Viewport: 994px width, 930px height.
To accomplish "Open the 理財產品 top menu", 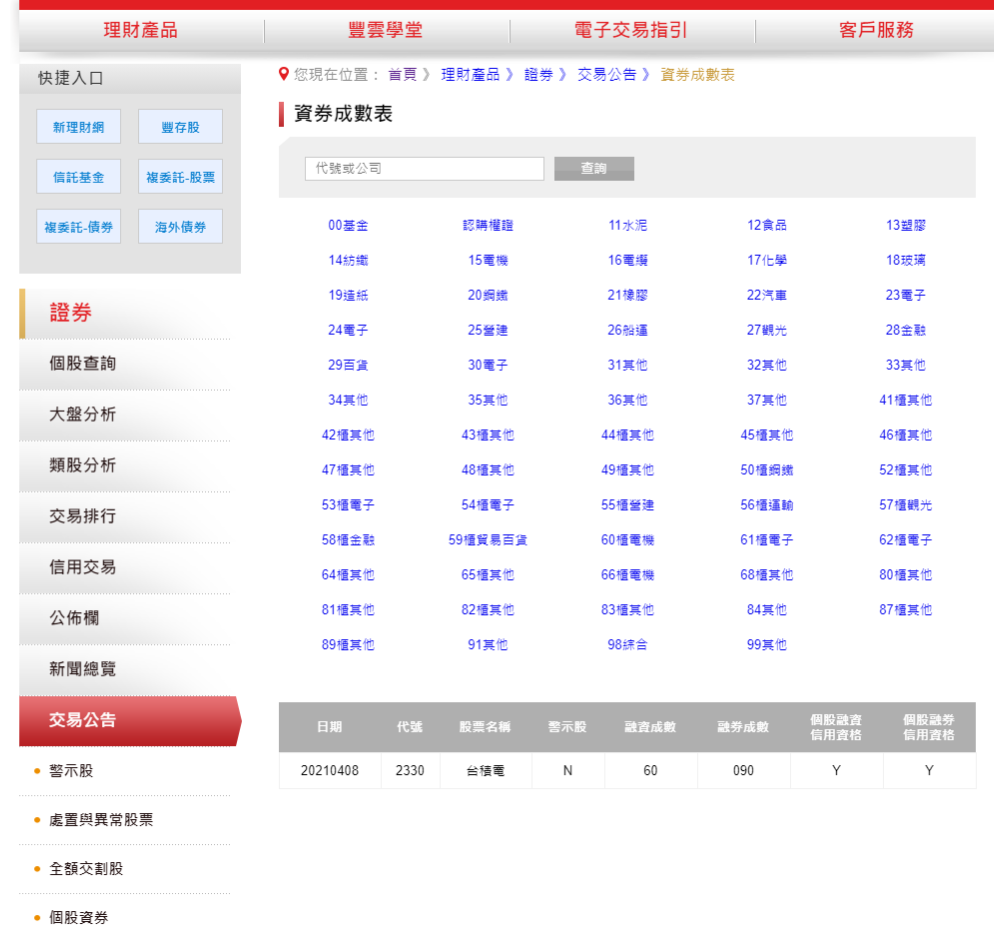I will [x=138, y=30].
